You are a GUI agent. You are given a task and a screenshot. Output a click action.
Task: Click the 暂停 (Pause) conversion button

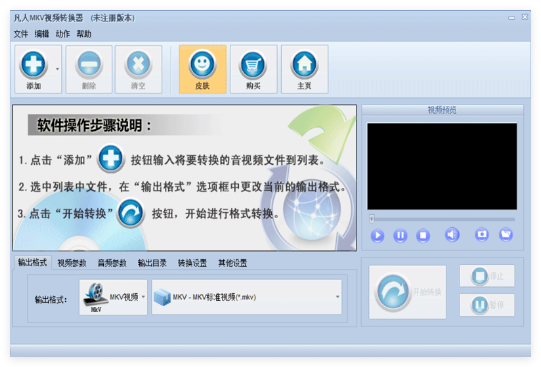point(487,305)
